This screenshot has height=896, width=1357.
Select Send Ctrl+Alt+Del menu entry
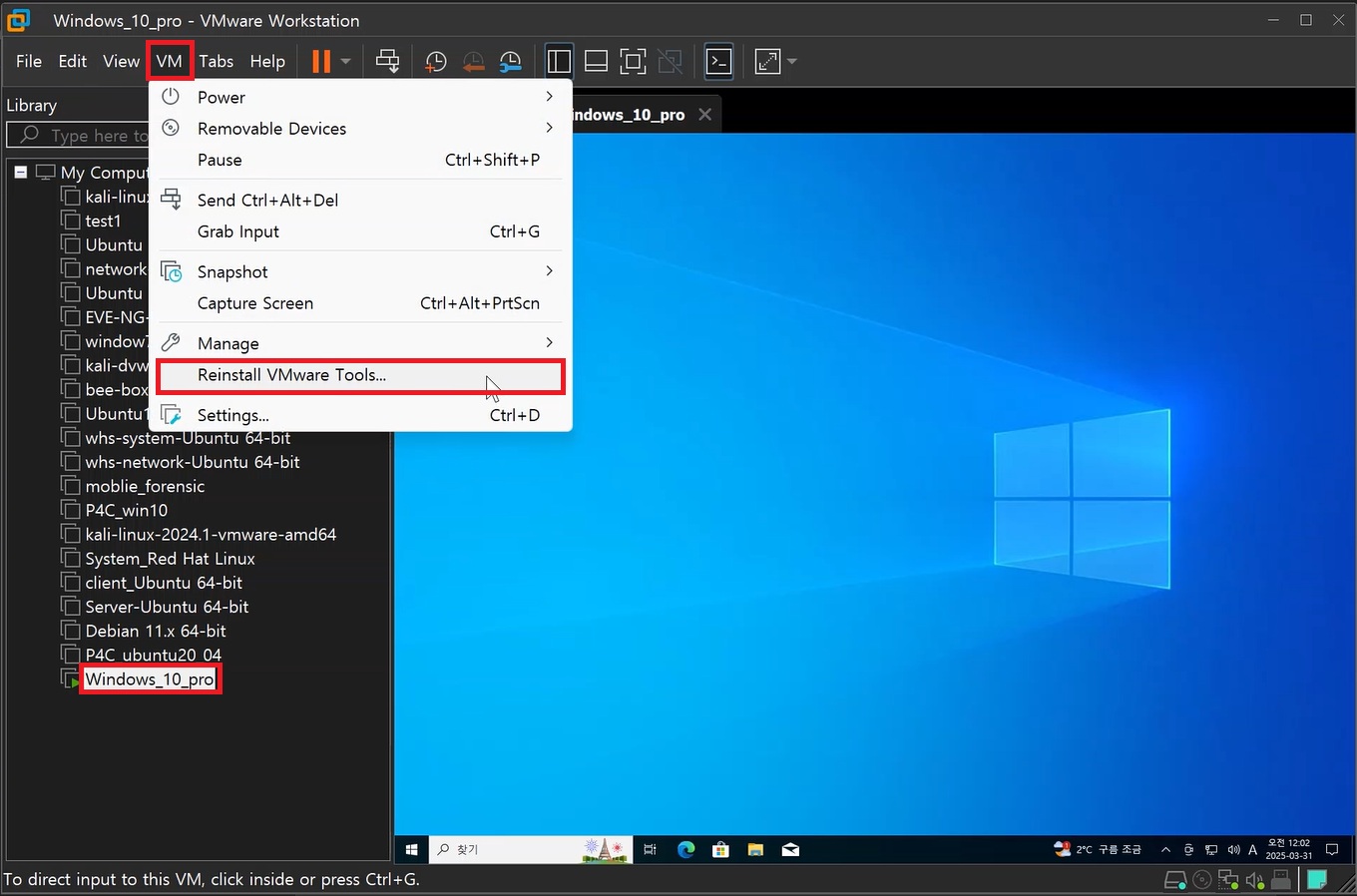pos(359,200)
